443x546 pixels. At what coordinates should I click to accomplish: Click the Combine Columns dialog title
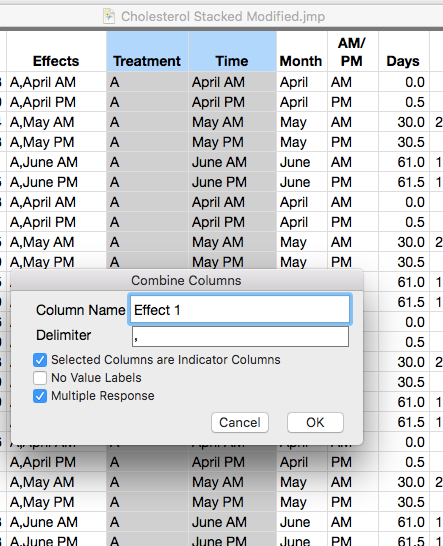point(186,281)
